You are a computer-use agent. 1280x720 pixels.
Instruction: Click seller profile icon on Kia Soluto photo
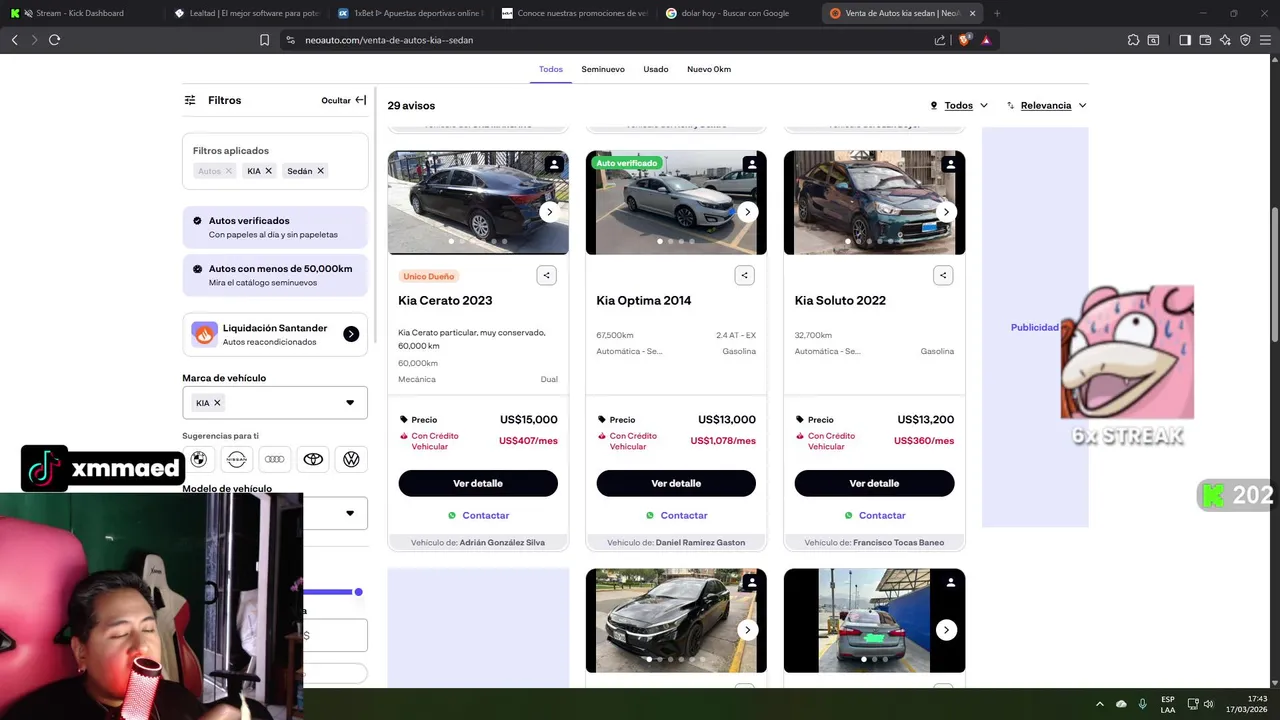[951, 164]
